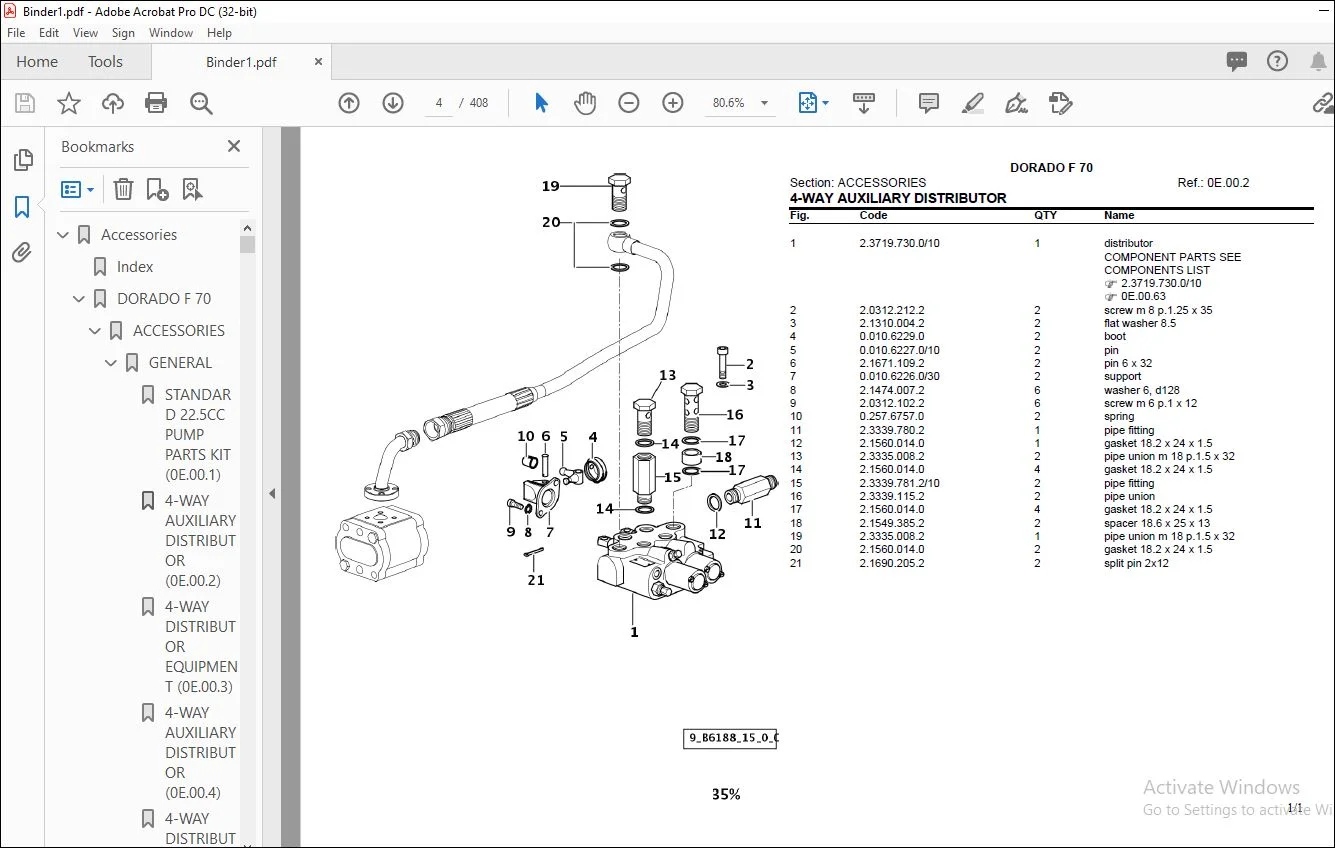
Task: Open the 4-WAY AUXILIARY DISTRIBUTOR (0E.00.2) bookmark
Action: (x=200, y=541)
